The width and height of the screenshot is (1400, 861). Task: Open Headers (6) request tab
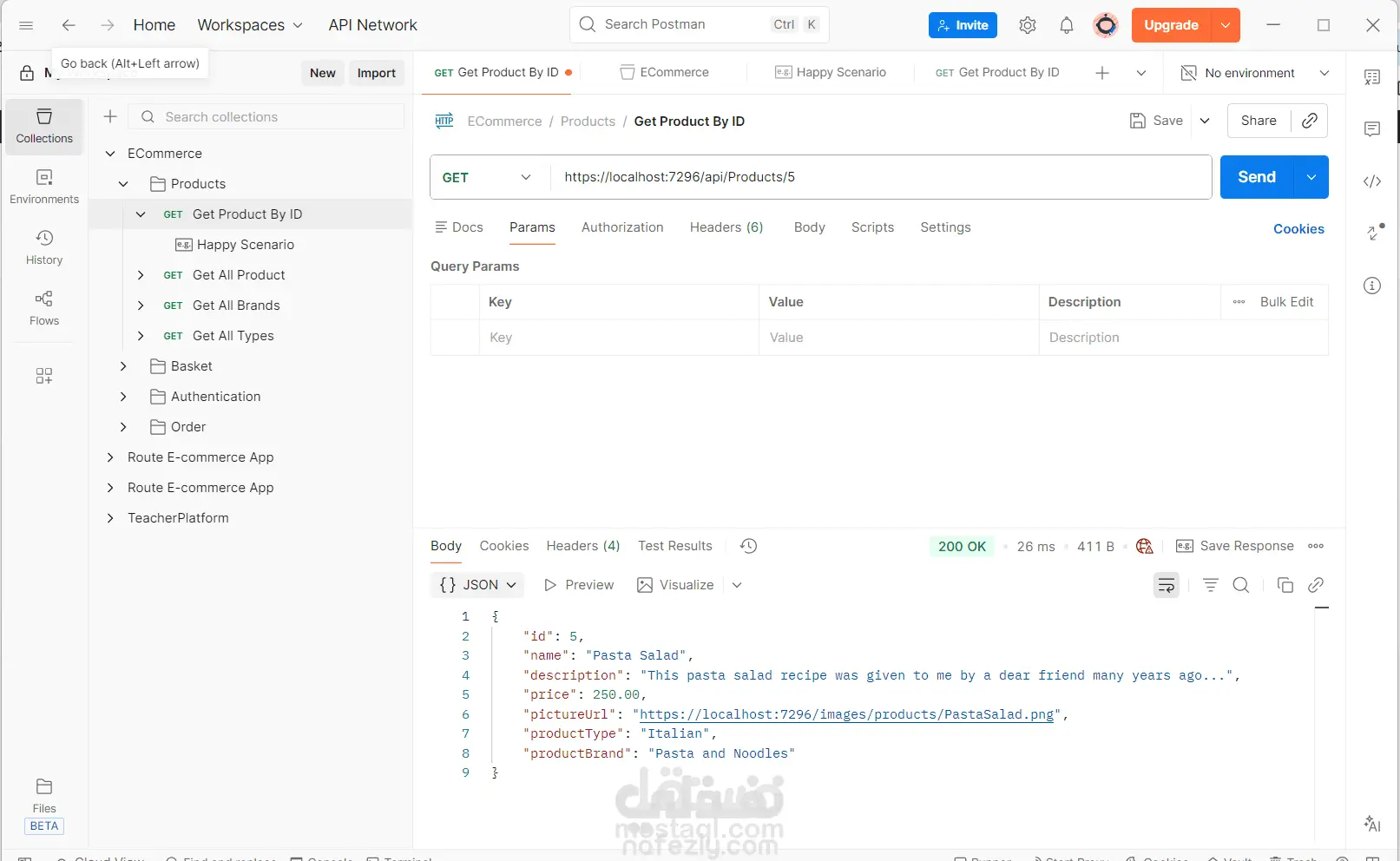click(726, 227)
